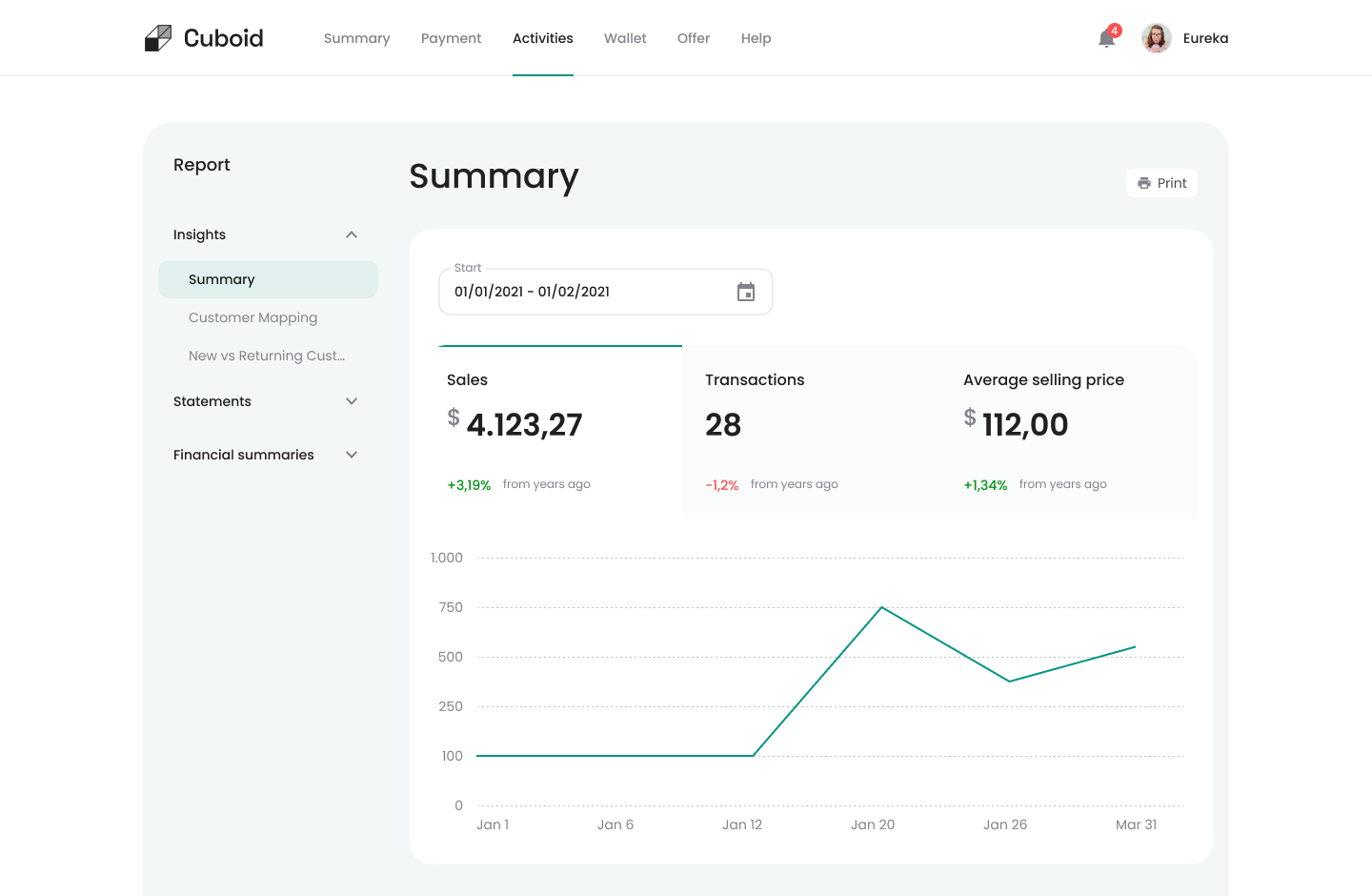Select the Average selling price card
Screen dimensions: 1372x896
[1069, 431]
